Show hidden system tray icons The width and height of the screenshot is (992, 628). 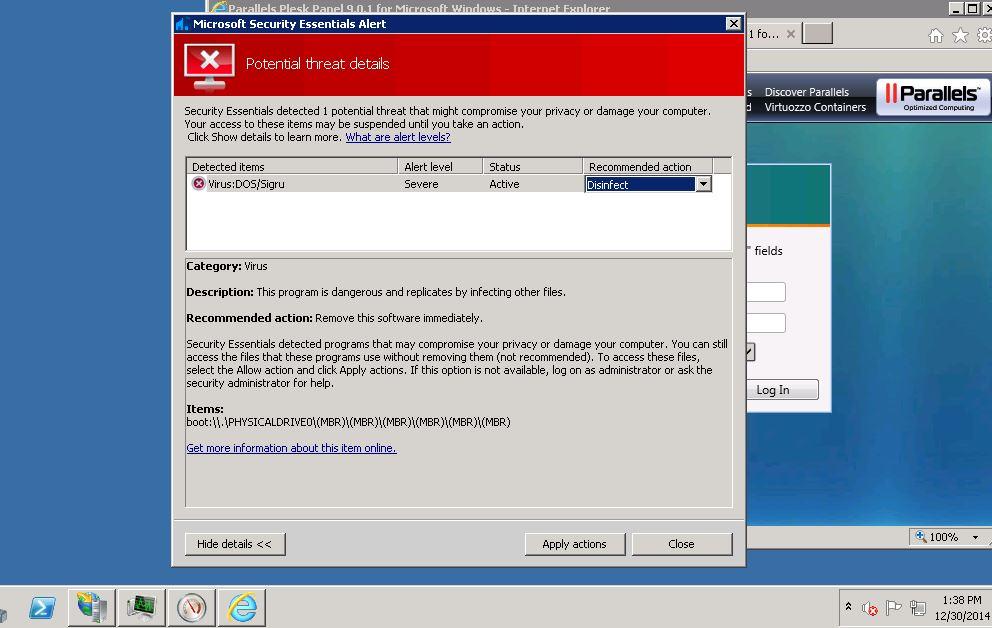tap(848, 607)
